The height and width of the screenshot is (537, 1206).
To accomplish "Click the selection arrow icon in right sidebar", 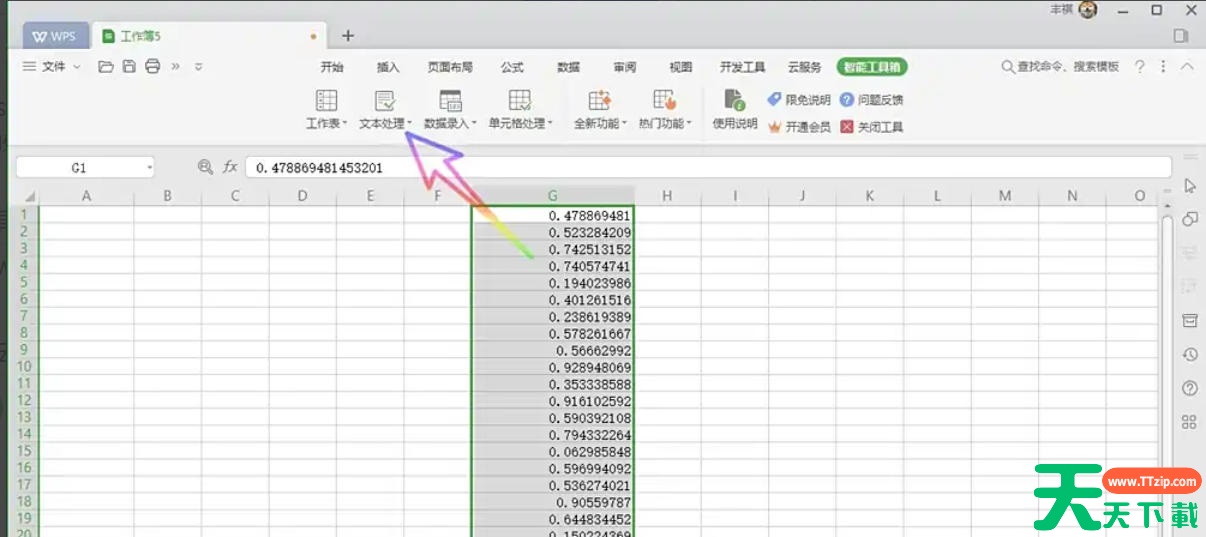I will (1190, 186).
